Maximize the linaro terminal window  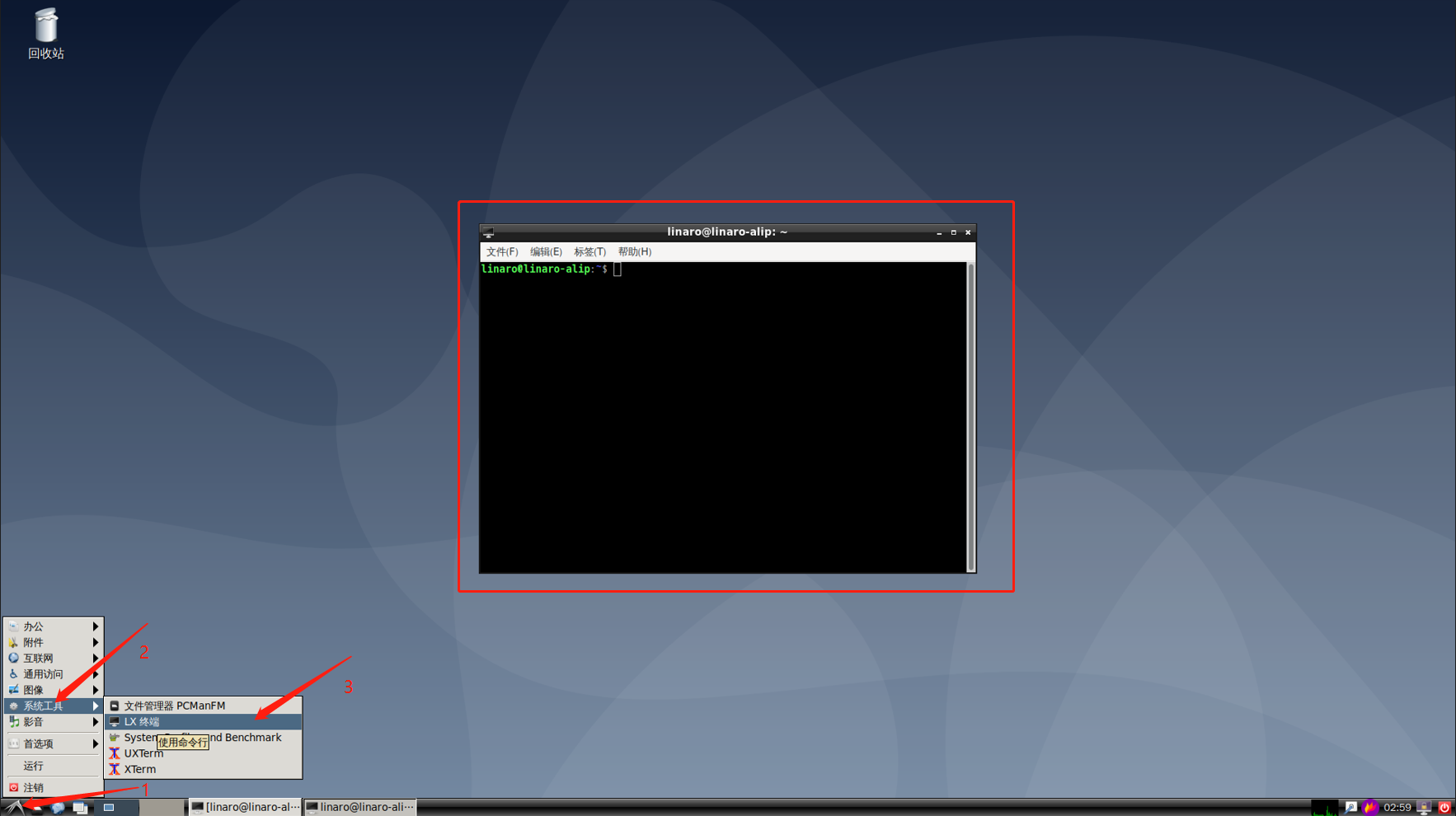954,232
